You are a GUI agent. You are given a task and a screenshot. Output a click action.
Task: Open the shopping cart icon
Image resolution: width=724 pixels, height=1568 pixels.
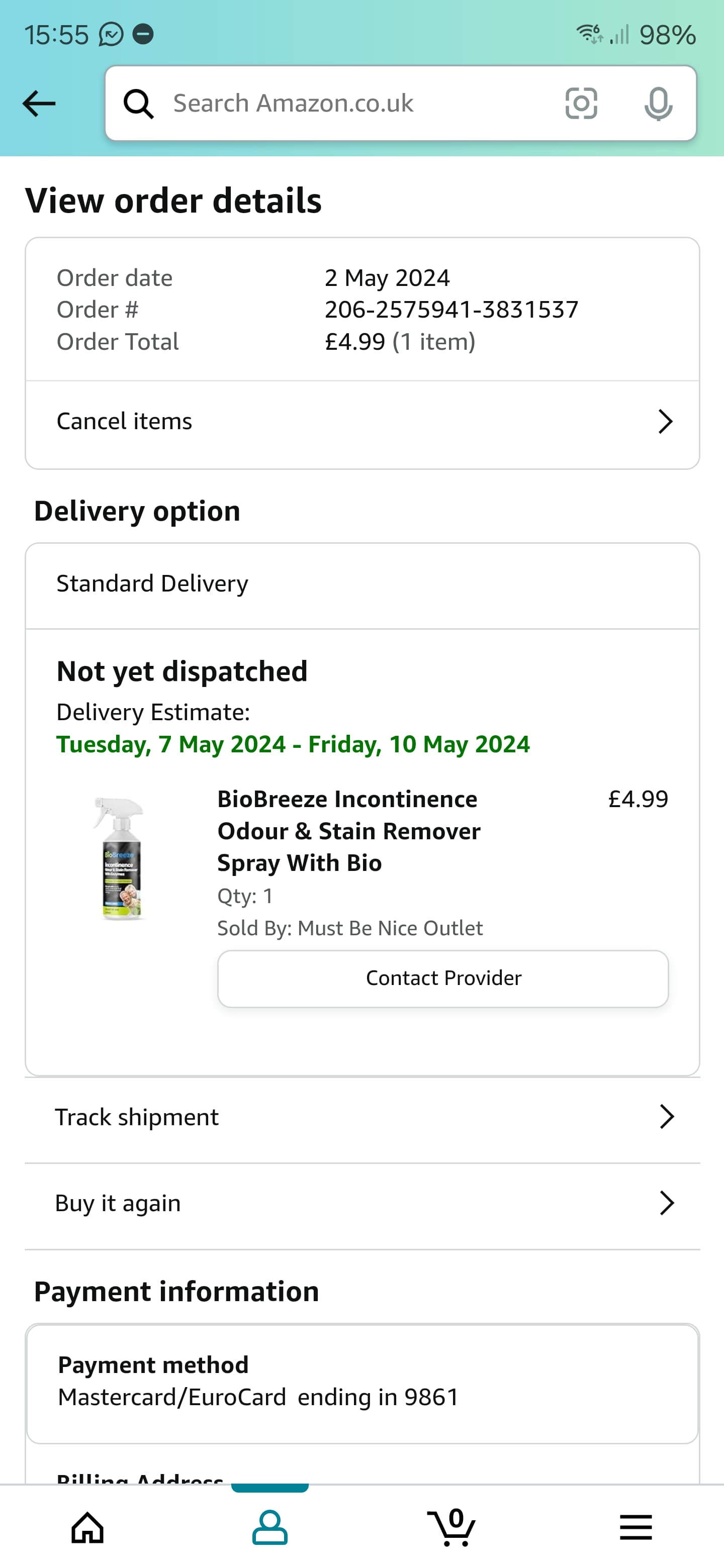[x=452, y=1528]
